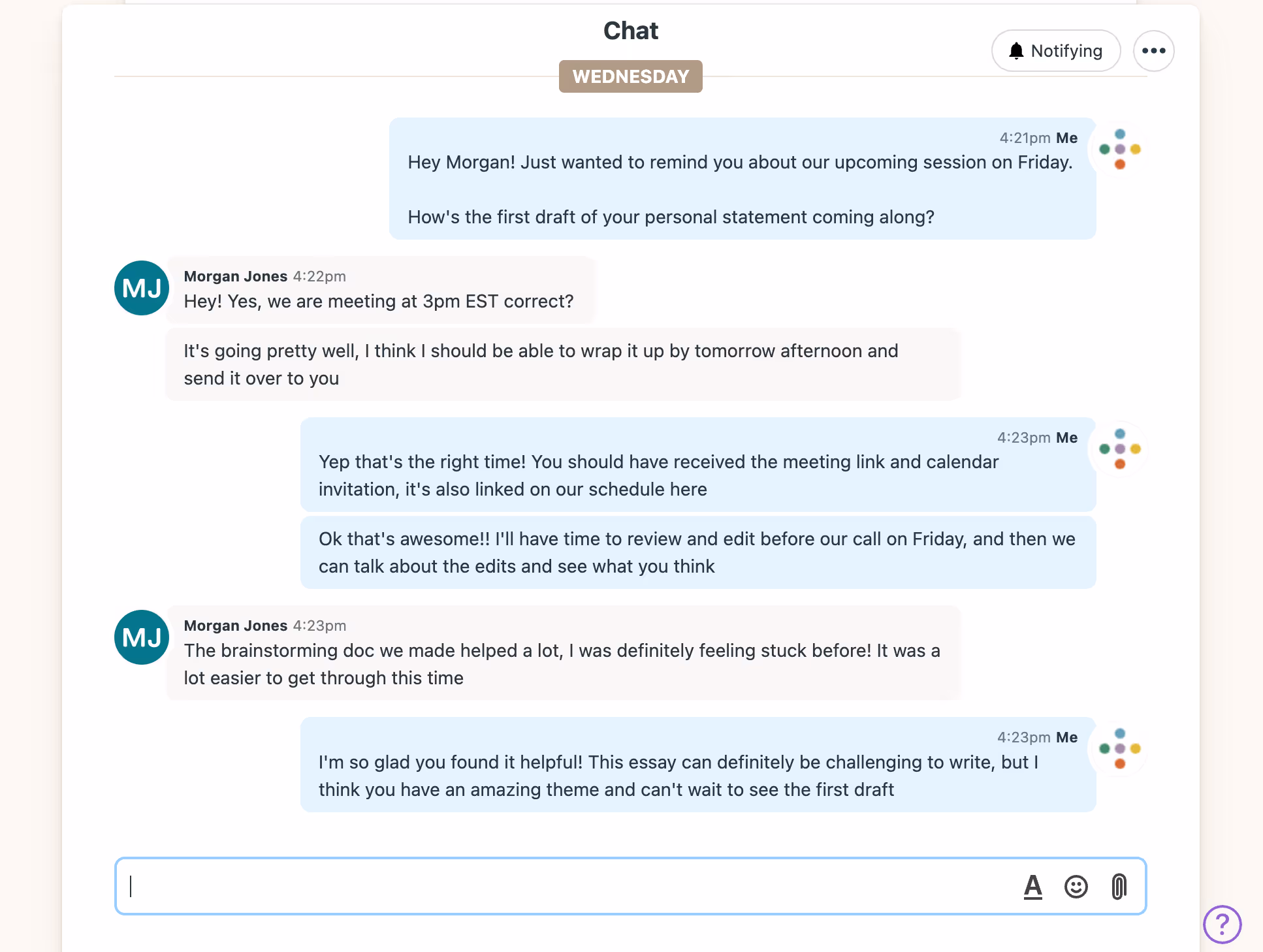Open text formatting with the A icon
This screenshot has width=1263, height=952.
tap(1034, 887)
